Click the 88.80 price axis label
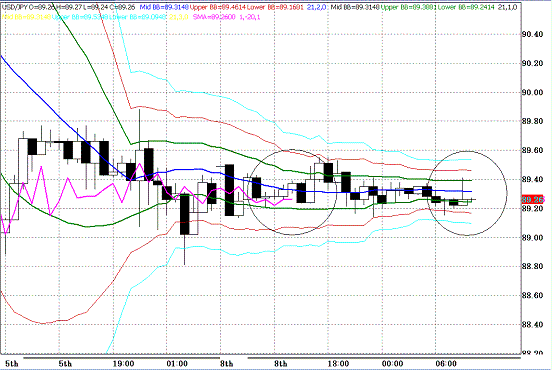The height and width of the screenshot is (370, 552). pos(532,266)
